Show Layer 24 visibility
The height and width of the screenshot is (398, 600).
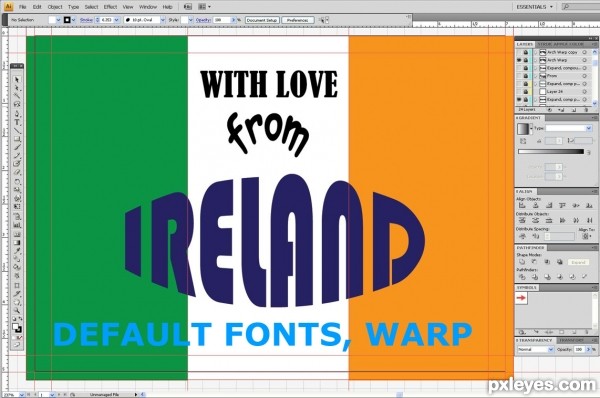519,91
